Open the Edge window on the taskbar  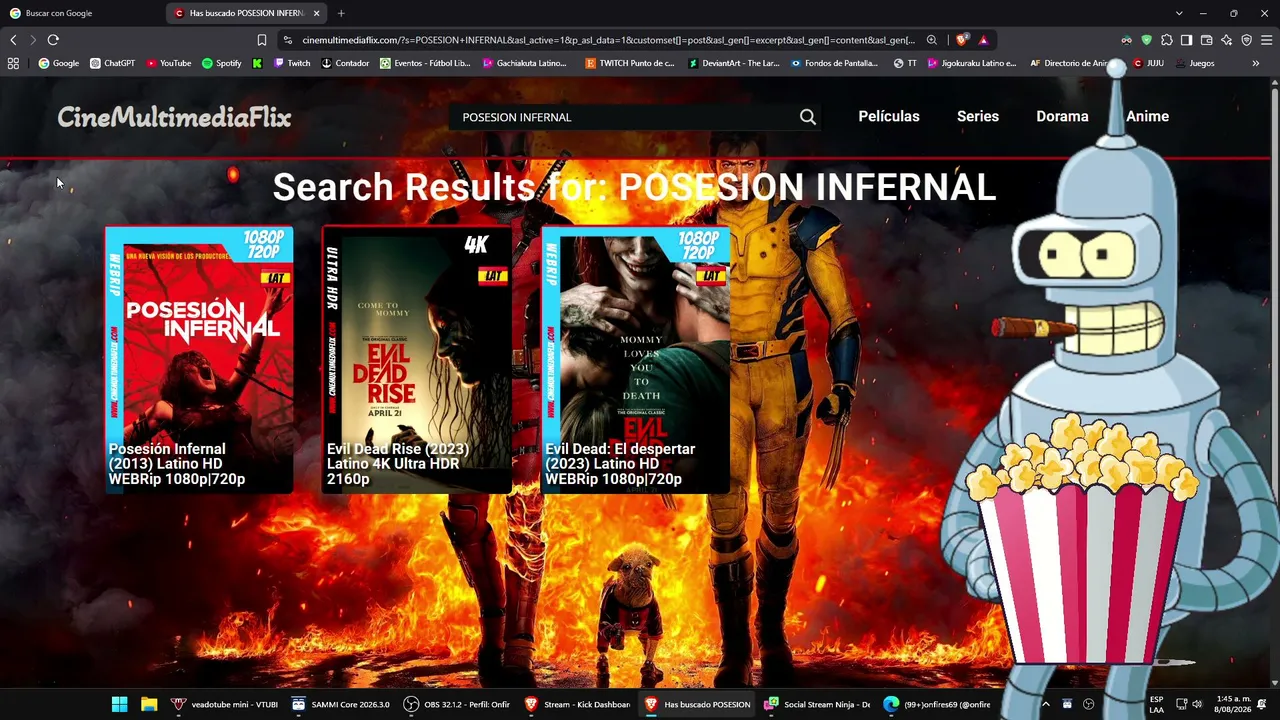[x=937, y=704]
